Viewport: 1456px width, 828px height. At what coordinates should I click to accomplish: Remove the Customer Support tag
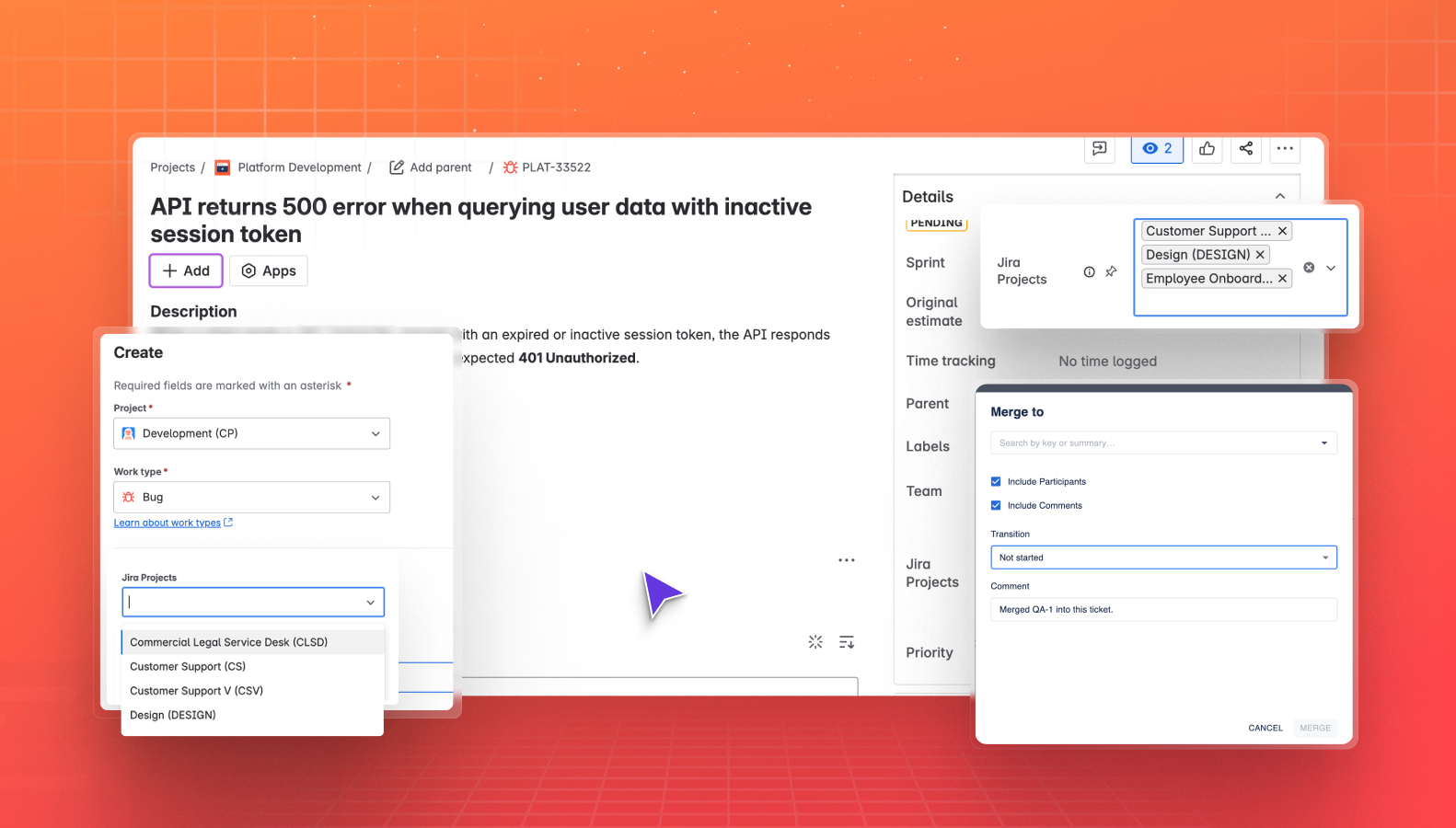click(1282, 231)
